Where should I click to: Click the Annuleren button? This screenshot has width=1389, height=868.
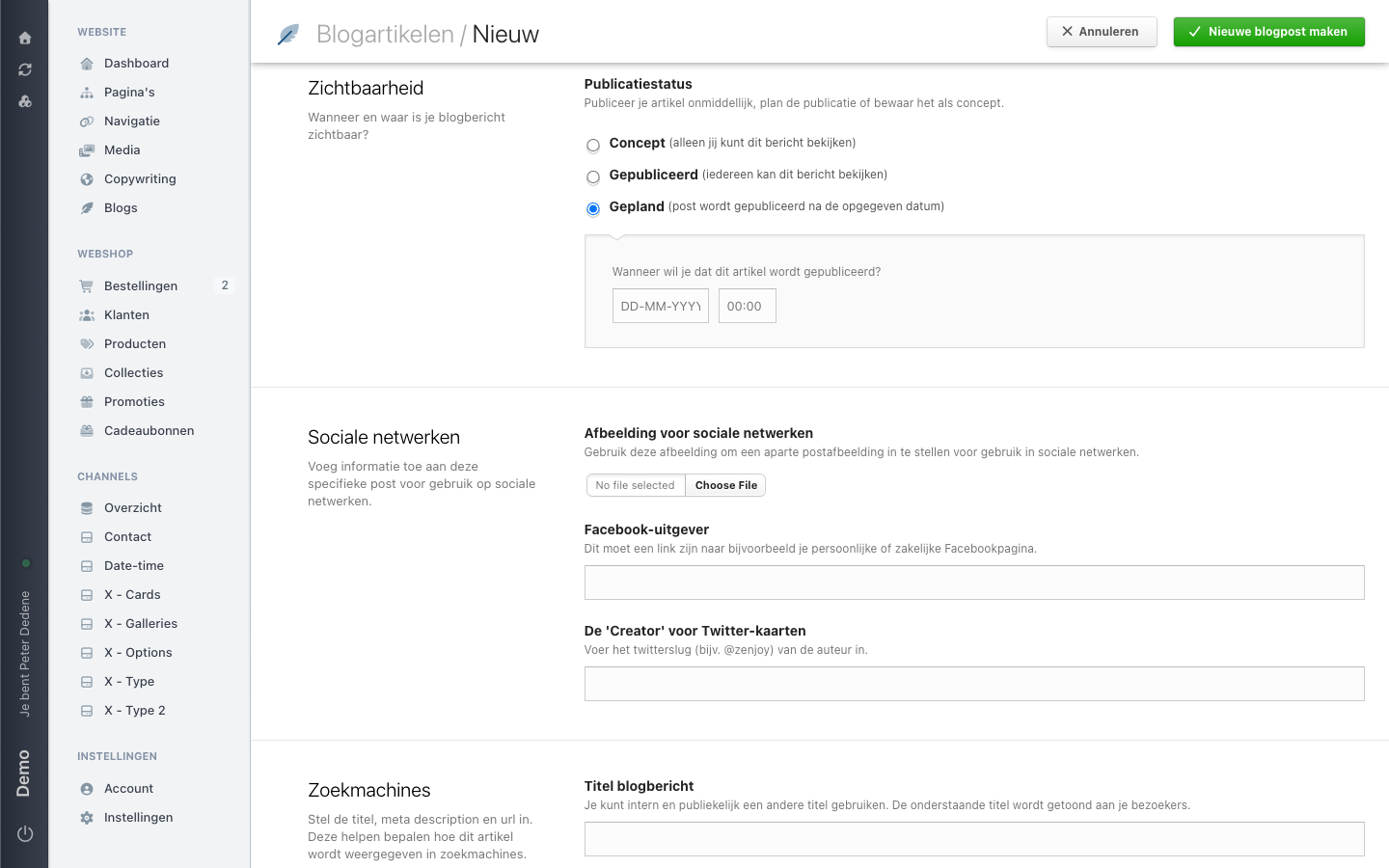(1102, 32)
